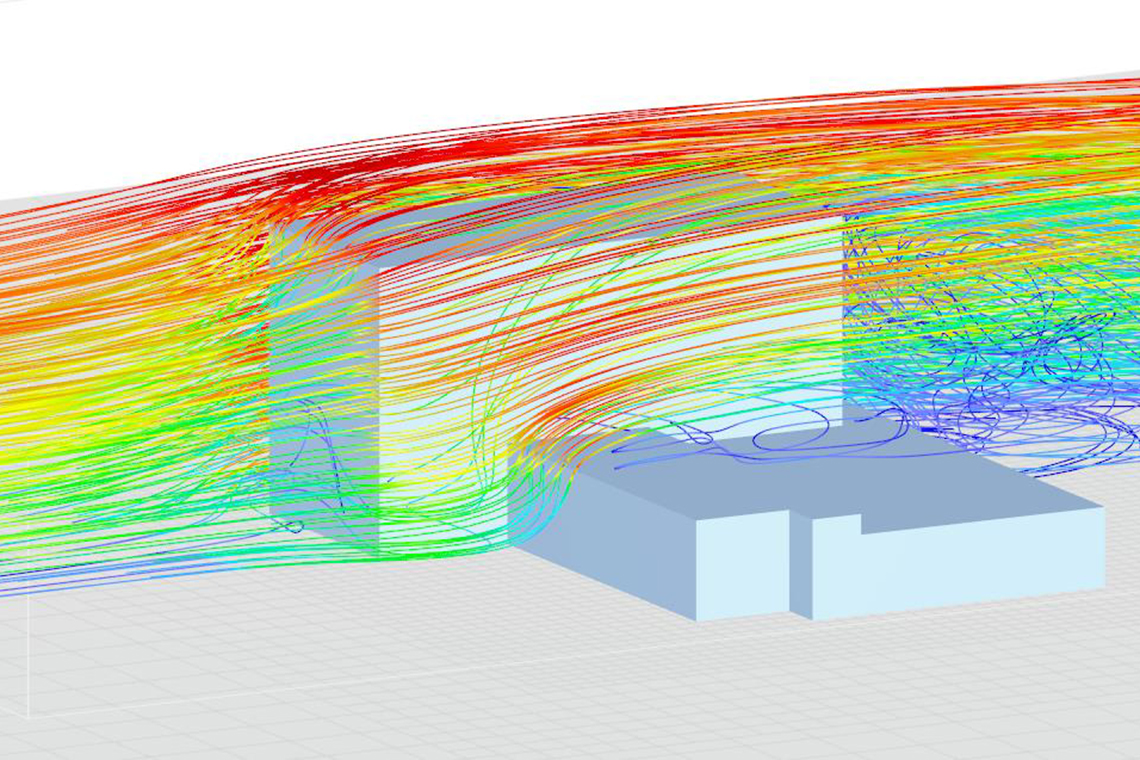
Task: Select the white domain bounding box corner
Action: click(29, 716)
